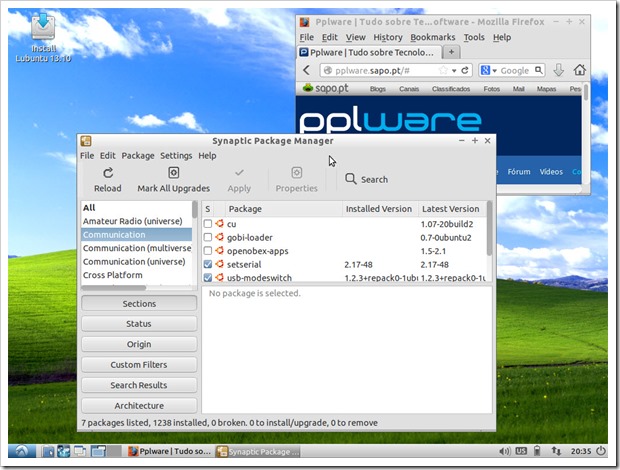This screenshot has width=620, height=470.
Task: Click the Firefox reload page icon
Action: pyautogui.click(x=465, y=70)
